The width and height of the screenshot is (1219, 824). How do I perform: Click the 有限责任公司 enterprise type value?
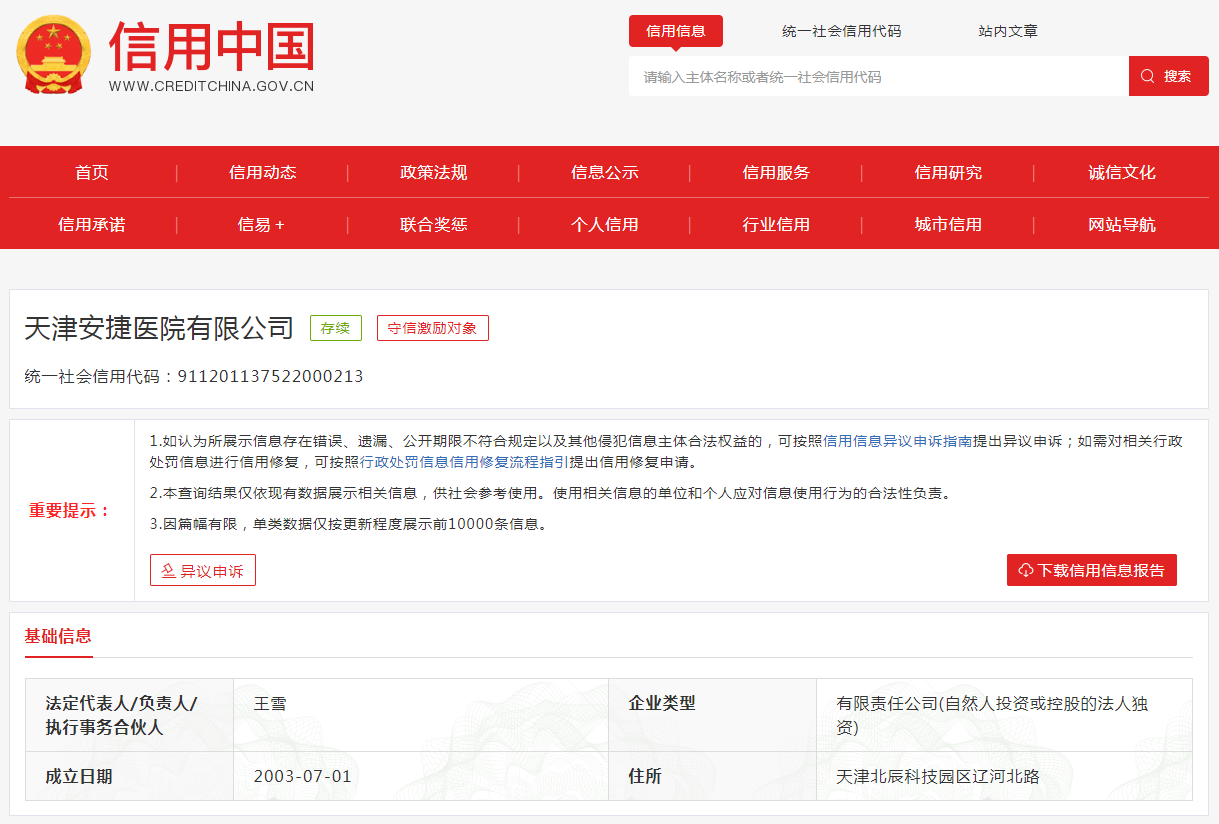click(x=992, y=715)
